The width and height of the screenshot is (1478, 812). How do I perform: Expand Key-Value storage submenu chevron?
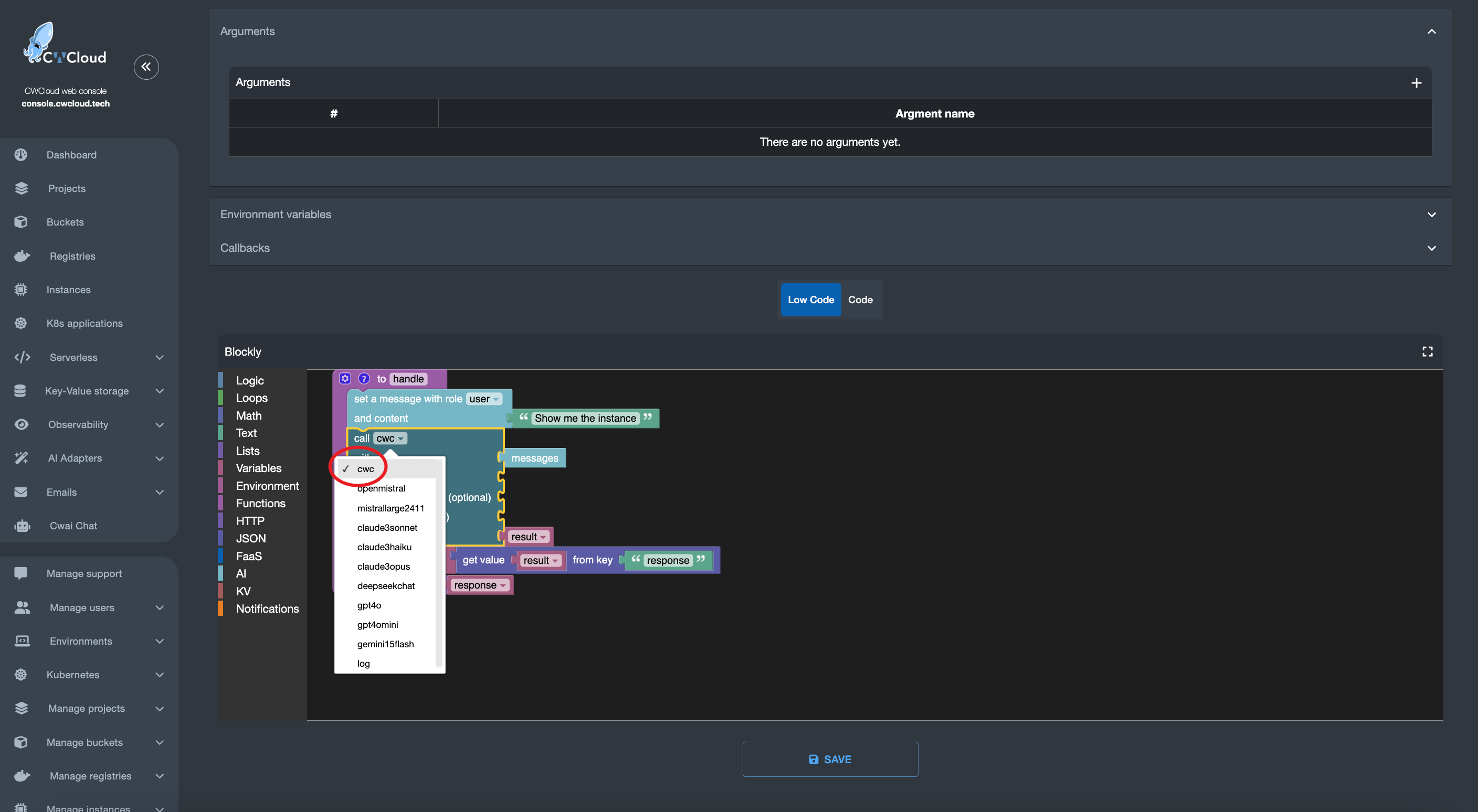click(x=160, y=391)
